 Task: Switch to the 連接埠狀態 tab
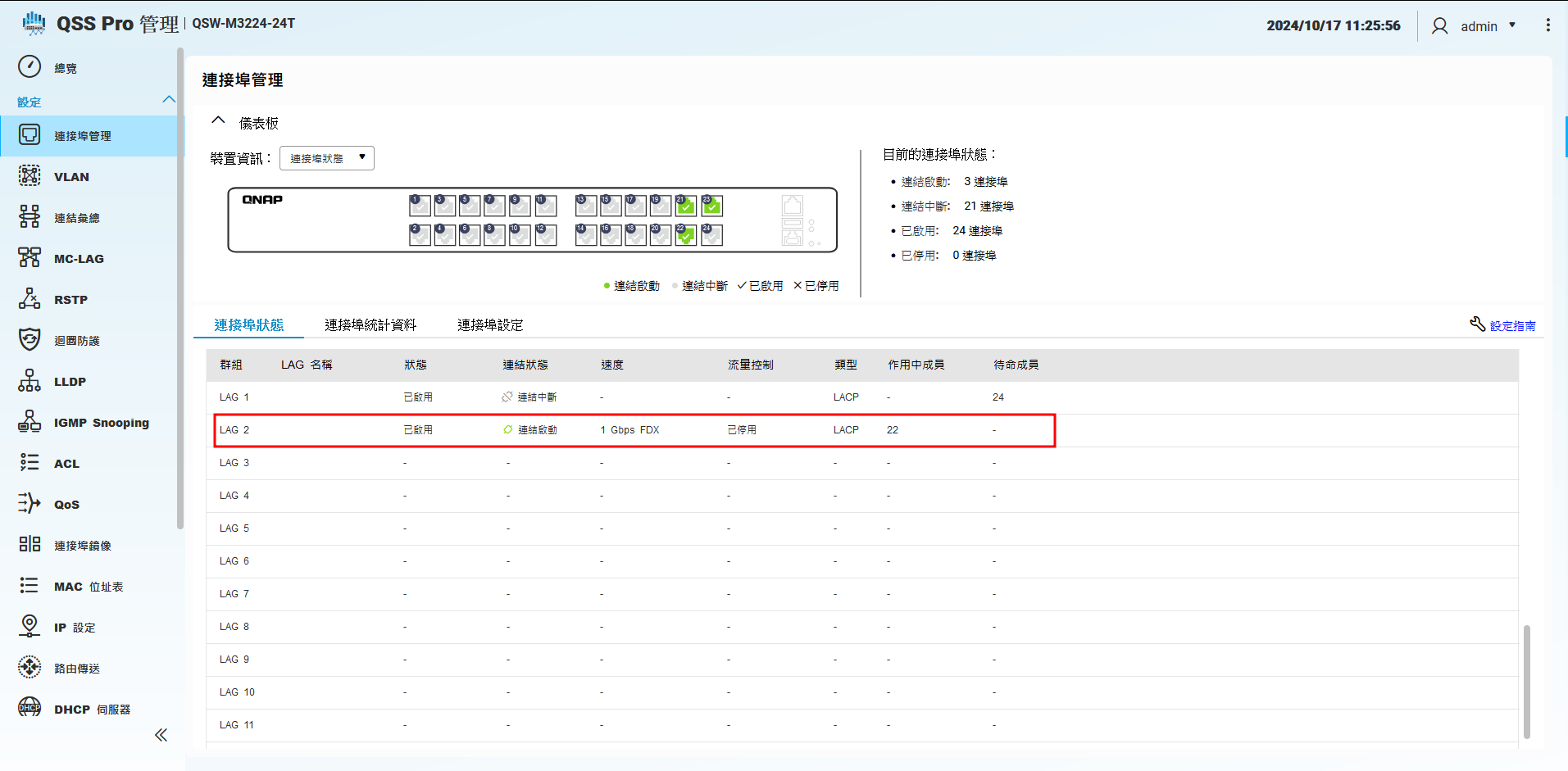click(x=249, y=325)
